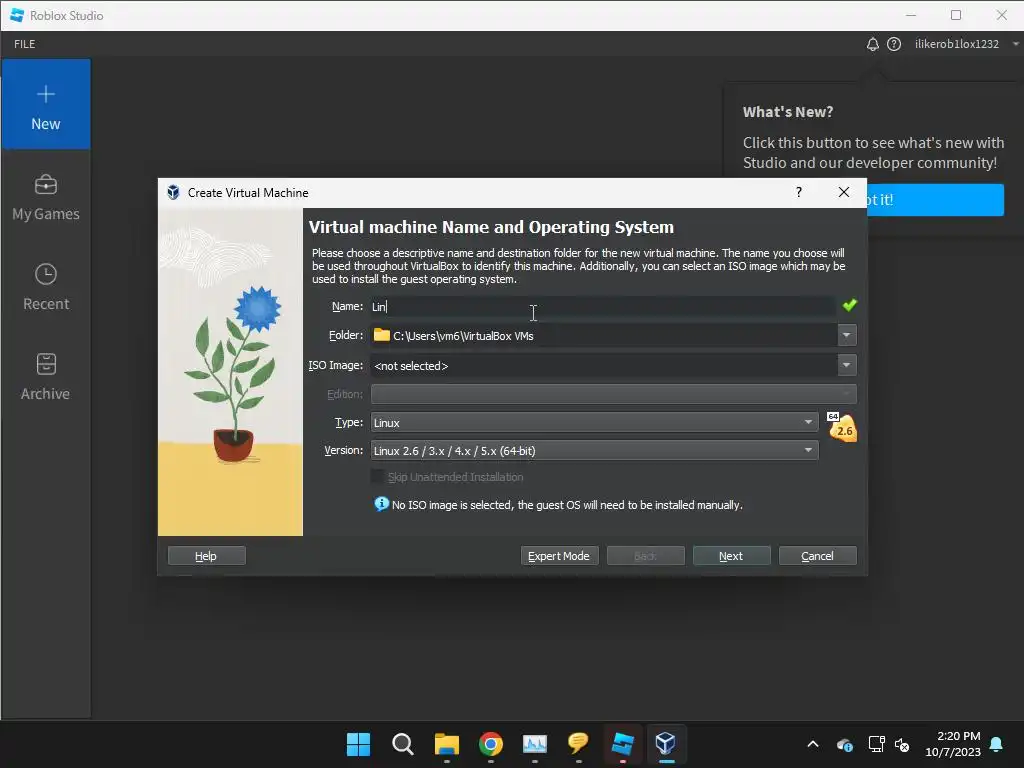Expand the Folder path dropdown arrow
This screenshot has height=768, width=1024.
pos(846,336)
